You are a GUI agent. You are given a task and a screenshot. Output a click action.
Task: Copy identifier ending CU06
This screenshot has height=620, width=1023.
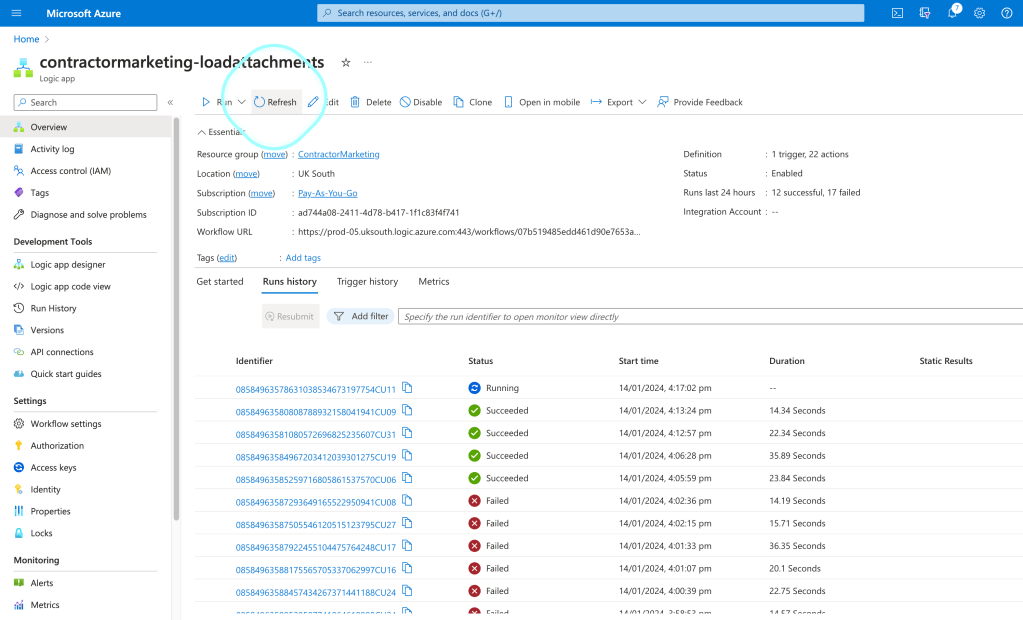pyautogui.click(x=407, y=478)
